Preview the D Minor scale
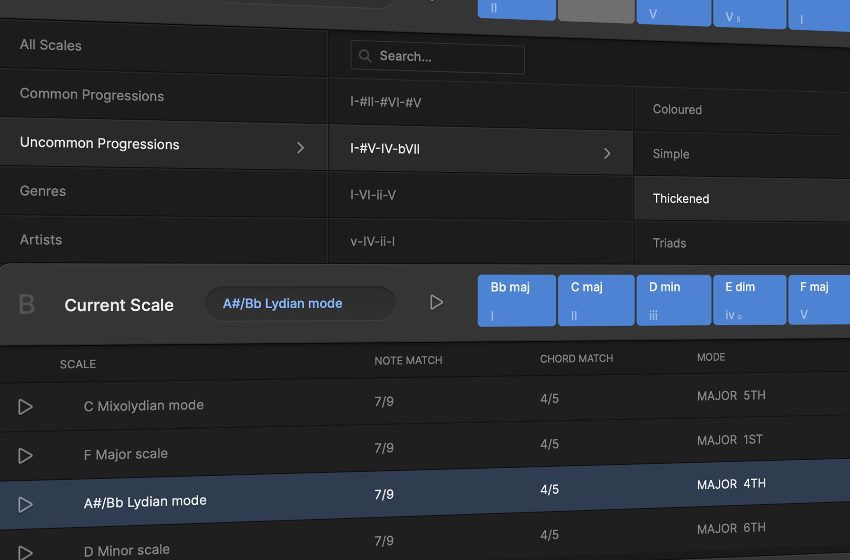 (x=26, y=551)
